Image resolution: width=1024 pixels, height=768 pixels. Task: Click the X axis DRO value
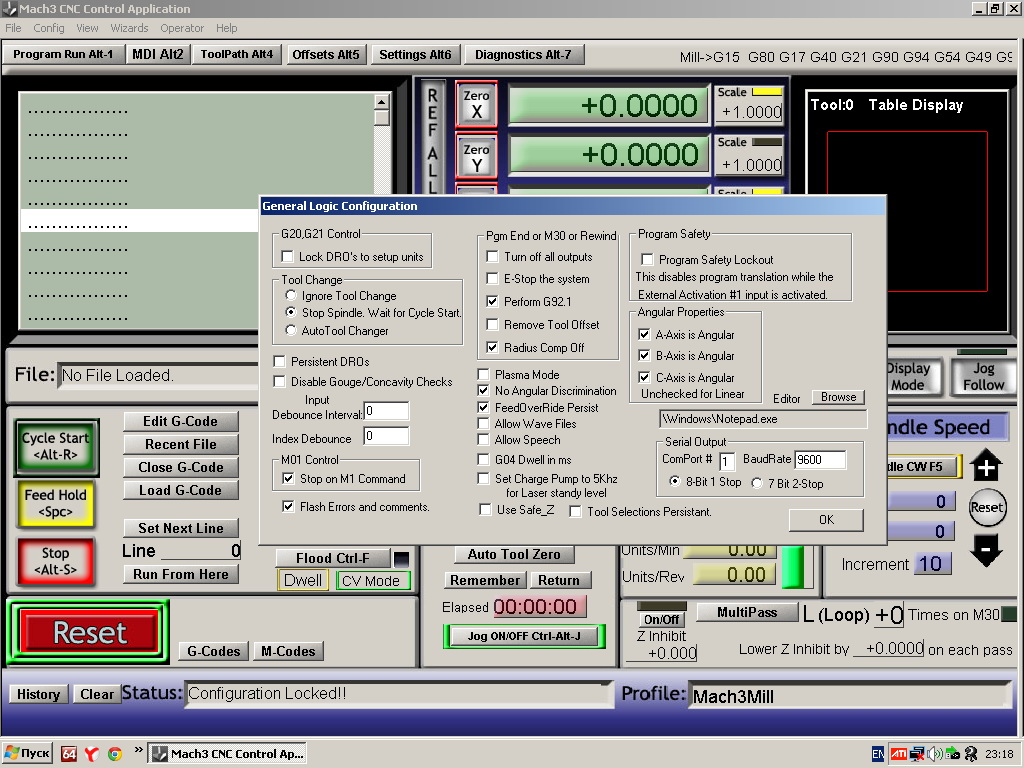(x=609, y=105)
